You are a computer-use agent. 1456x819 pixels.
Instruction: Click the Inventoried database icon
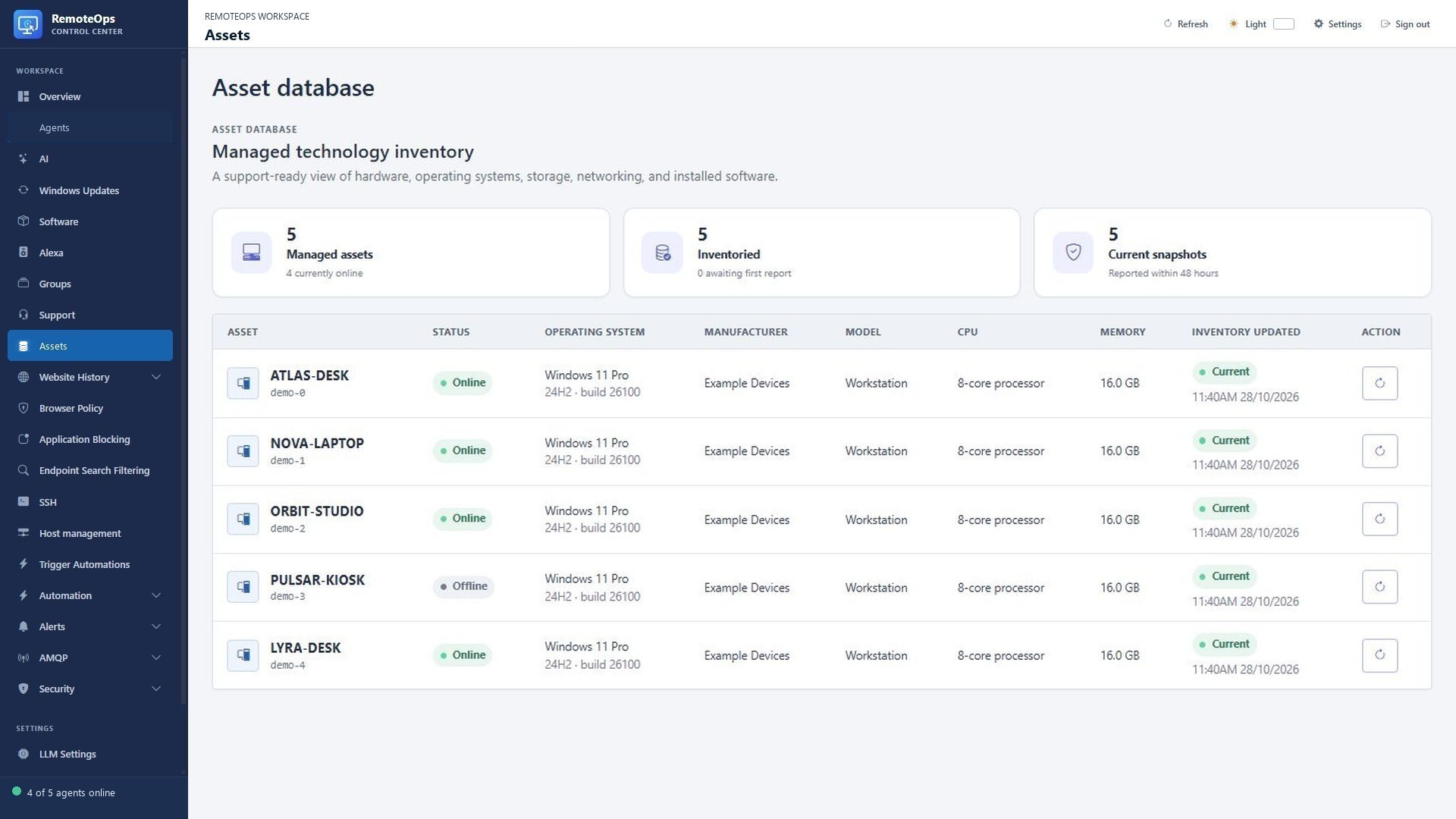(662, 253)
